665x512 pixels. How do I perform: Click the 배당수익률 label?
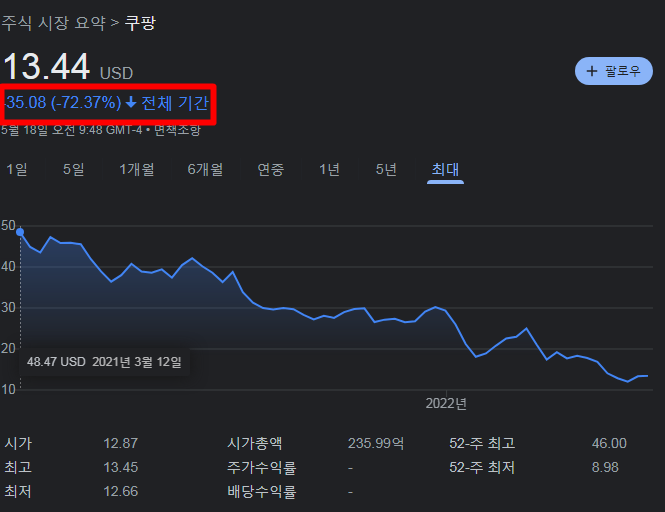[262, 492]
